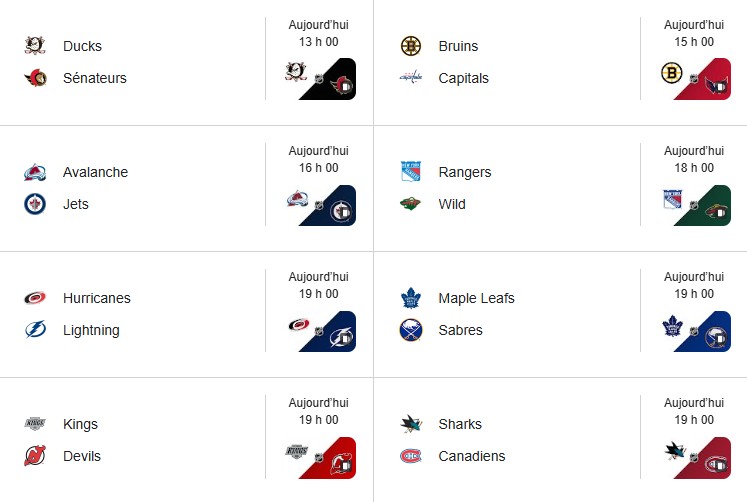
Task: Click the Rangers team logo
Action: (411, 172)
